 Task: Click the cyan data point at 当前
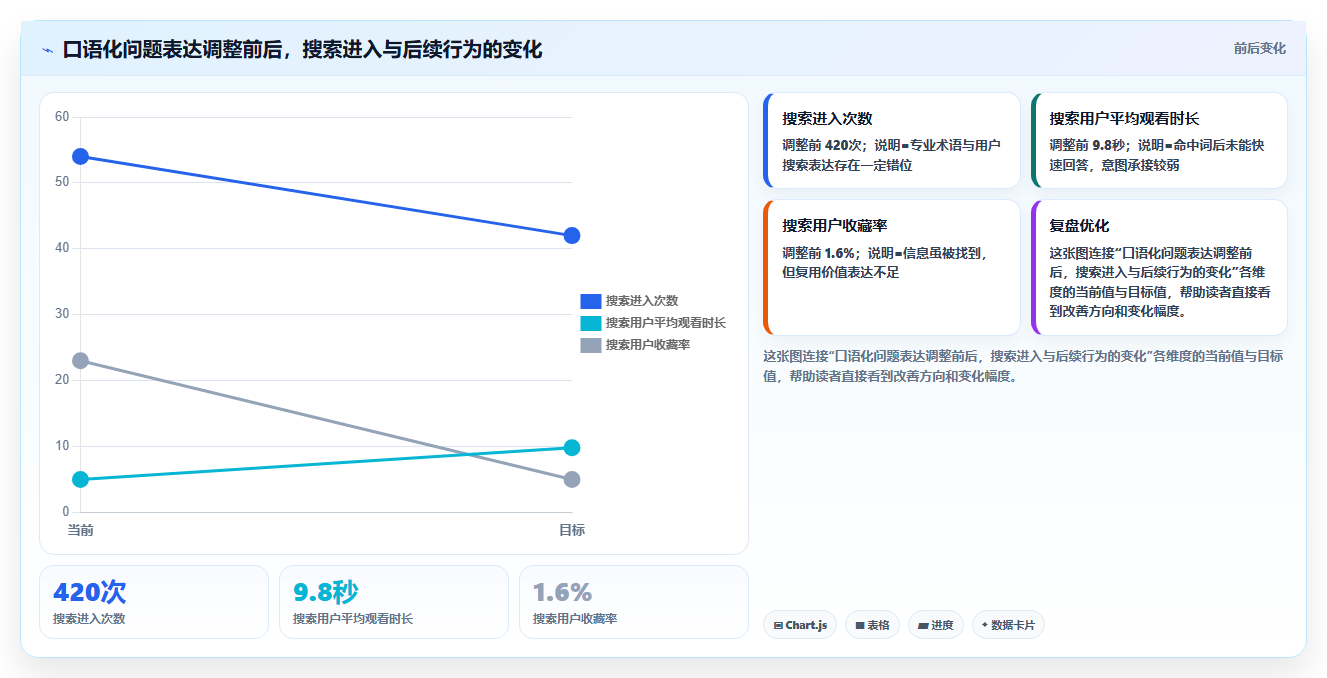(81, 479)
